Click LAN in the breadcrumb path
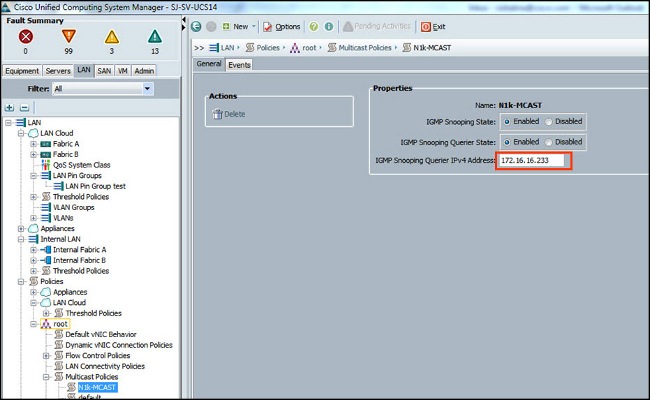This screenshot has height=400, width=650. tap(227, 48)
